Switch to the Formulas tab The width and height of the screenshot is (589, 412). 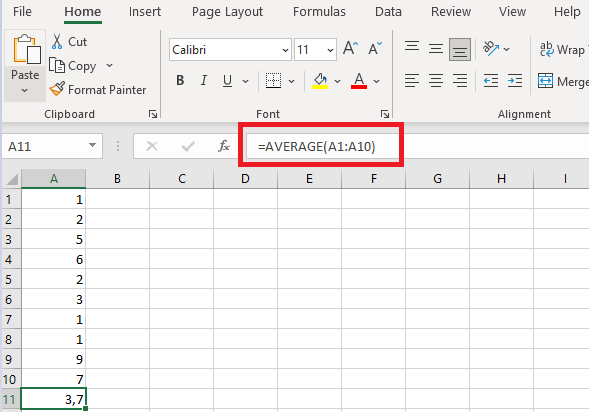pos(319,12)
